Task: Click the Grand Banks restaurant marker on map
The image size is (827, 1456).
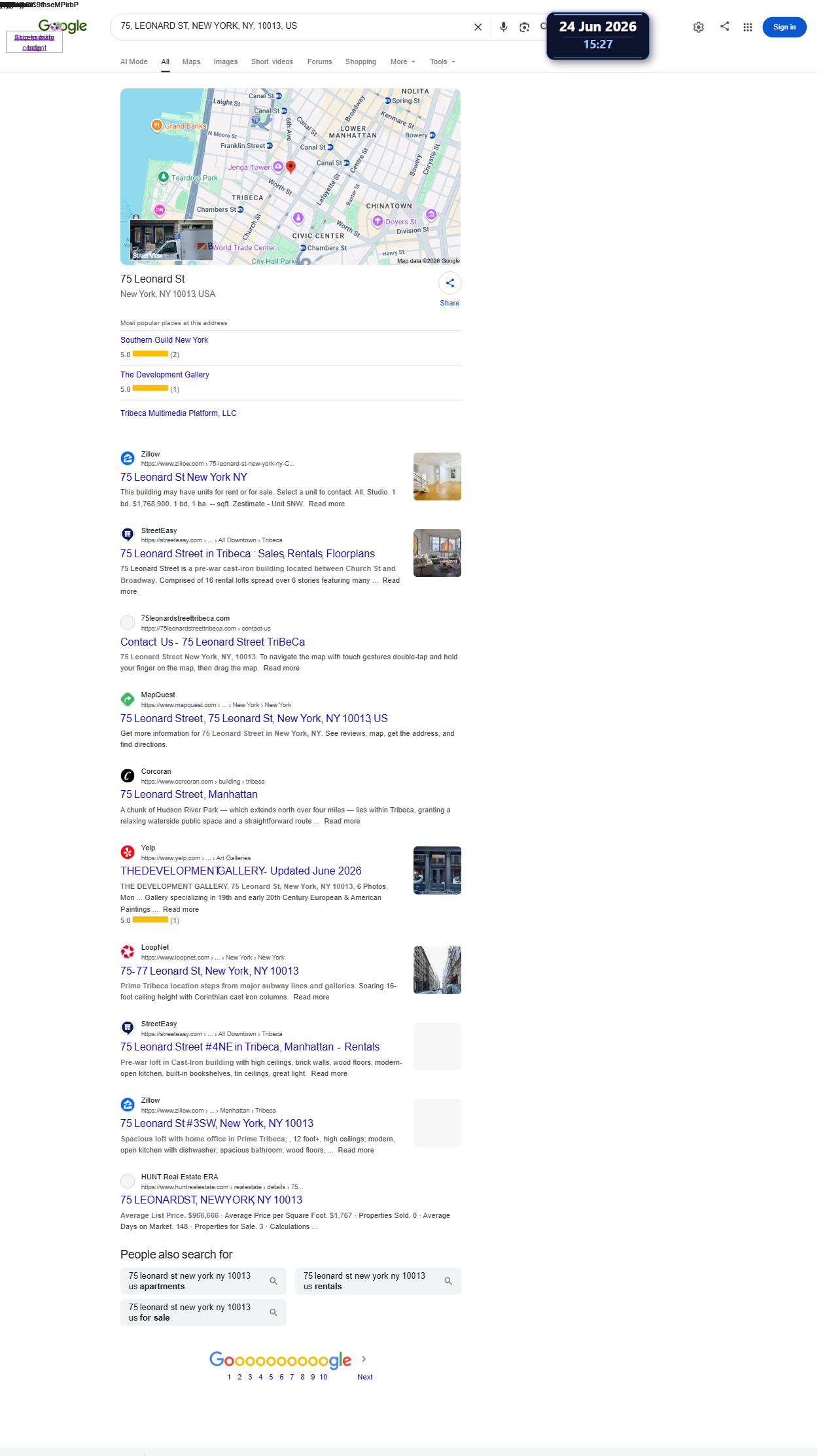Action: click(156, 126)
